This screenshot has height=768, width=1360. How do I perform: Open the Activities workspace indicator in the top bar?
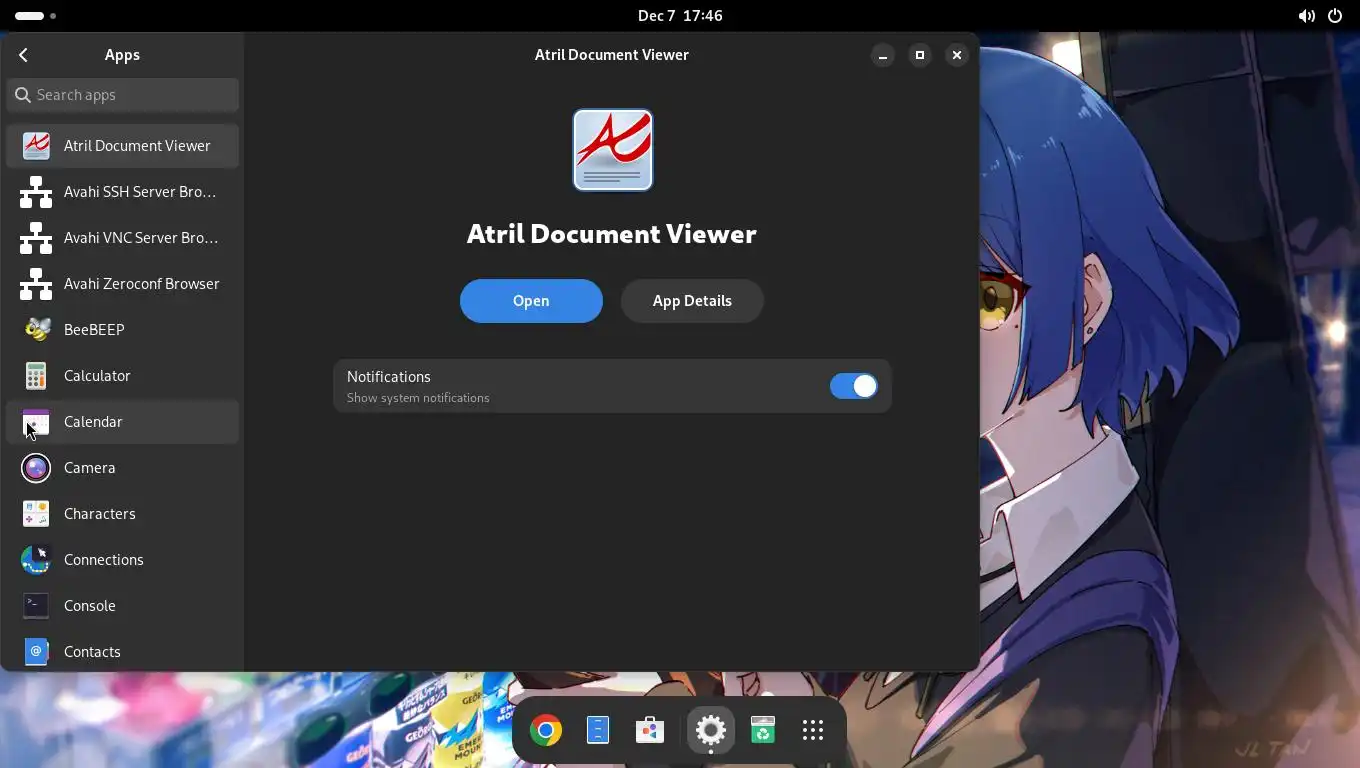[x=36, y=16]
